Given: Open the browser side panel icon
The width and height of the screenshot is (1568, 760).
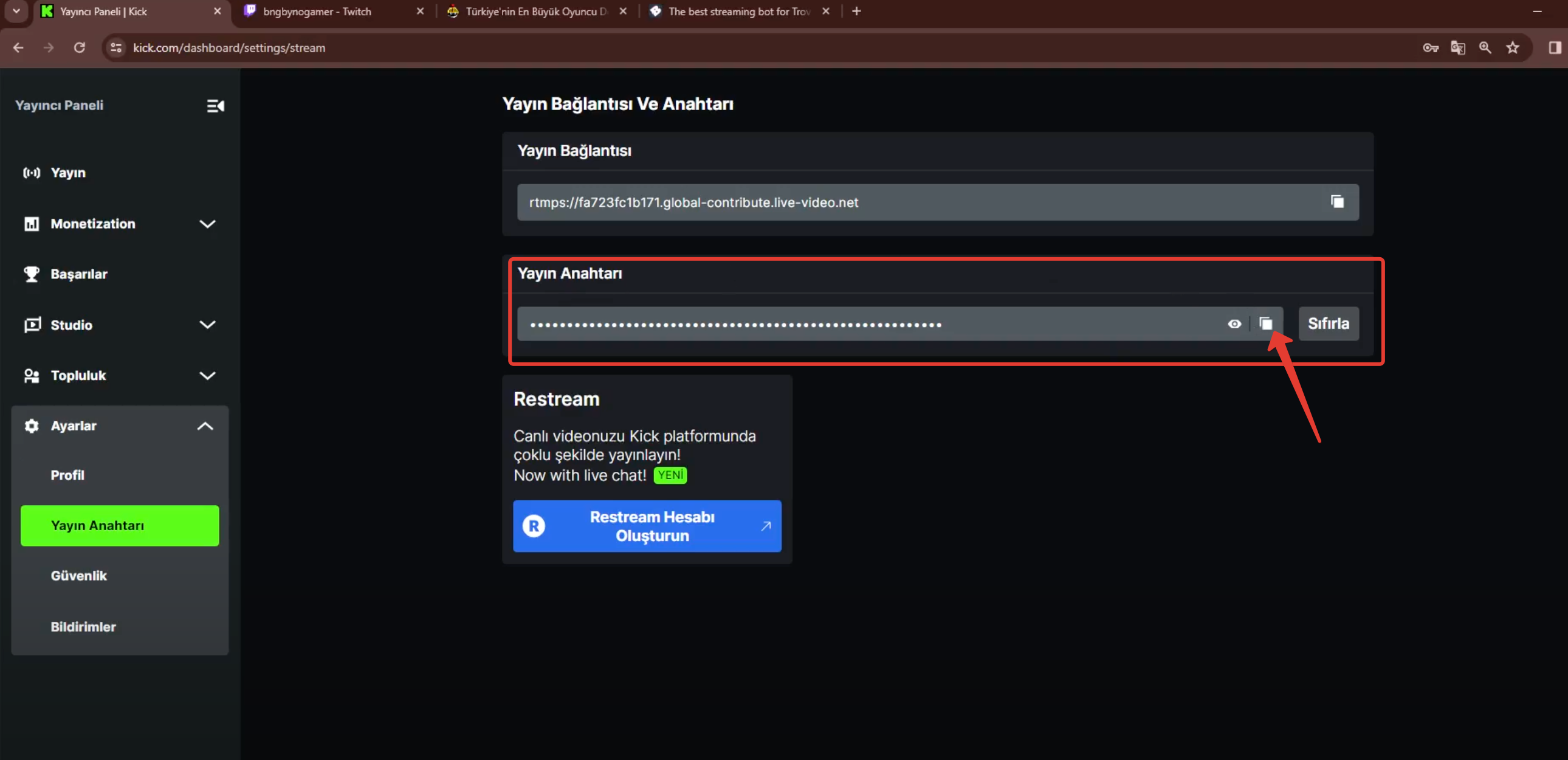Looking at the screenshot, I should (1555, 47).
